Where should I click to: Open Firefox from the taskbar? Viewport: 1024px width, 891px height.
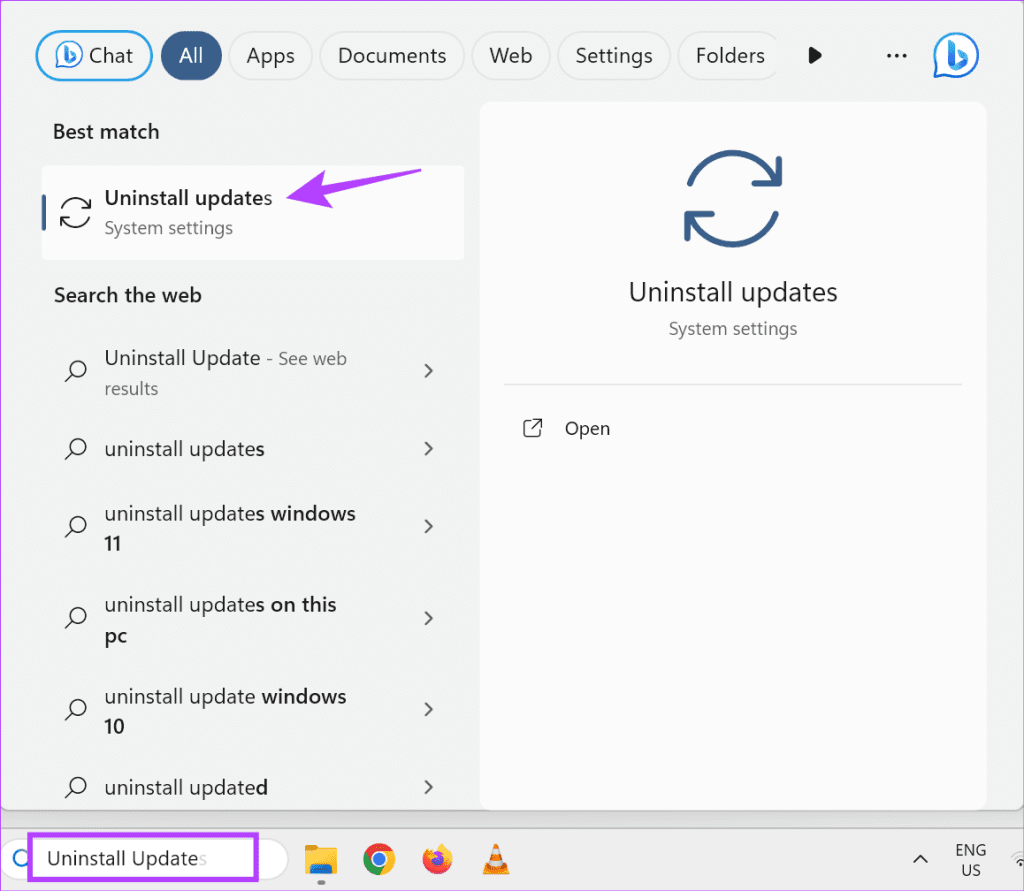(x=437, y=858)
